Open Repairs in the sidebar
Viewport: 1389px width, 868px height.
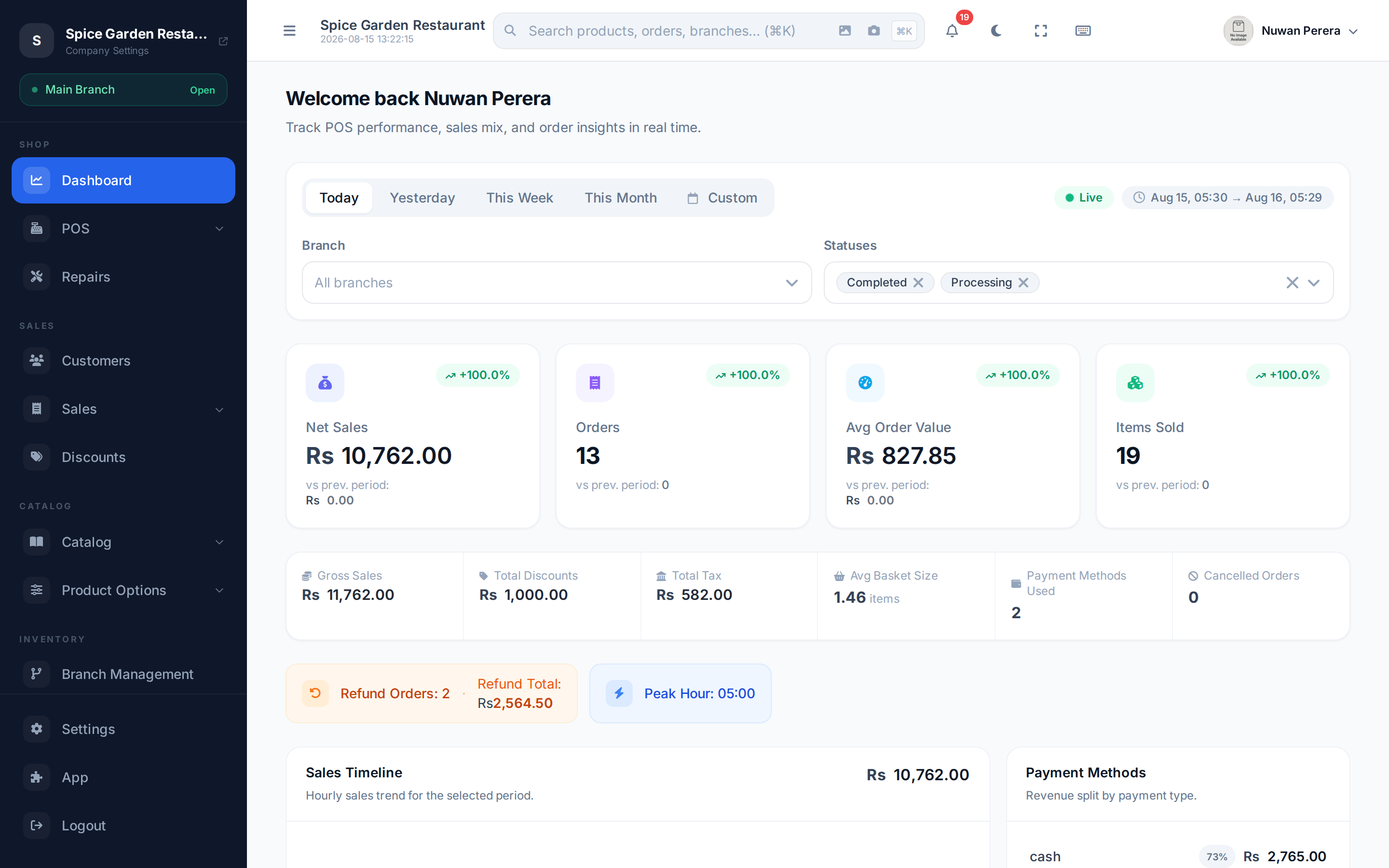[x=123, y=277]
